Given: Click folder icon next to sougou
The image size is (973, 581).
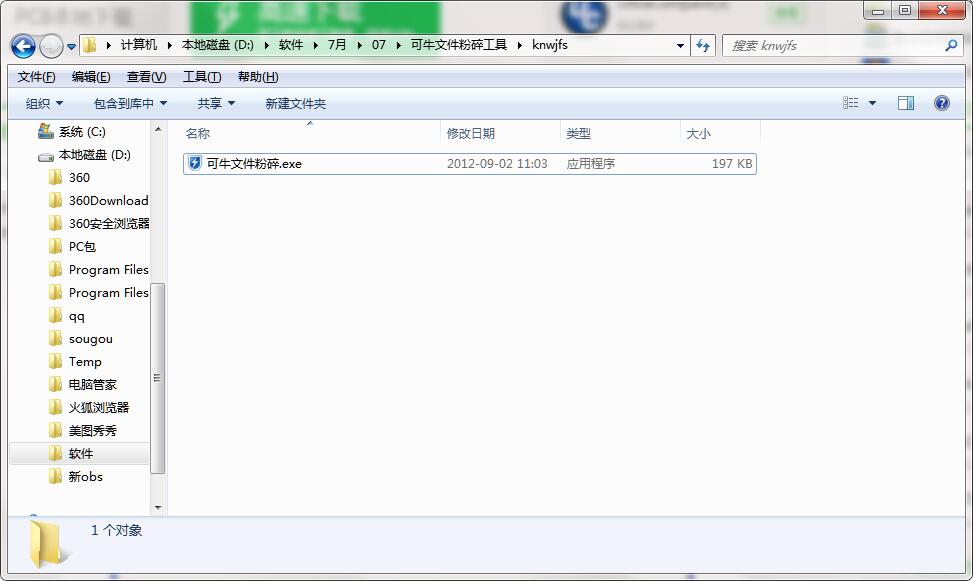Looking at the screenshot, I should 55,338.
